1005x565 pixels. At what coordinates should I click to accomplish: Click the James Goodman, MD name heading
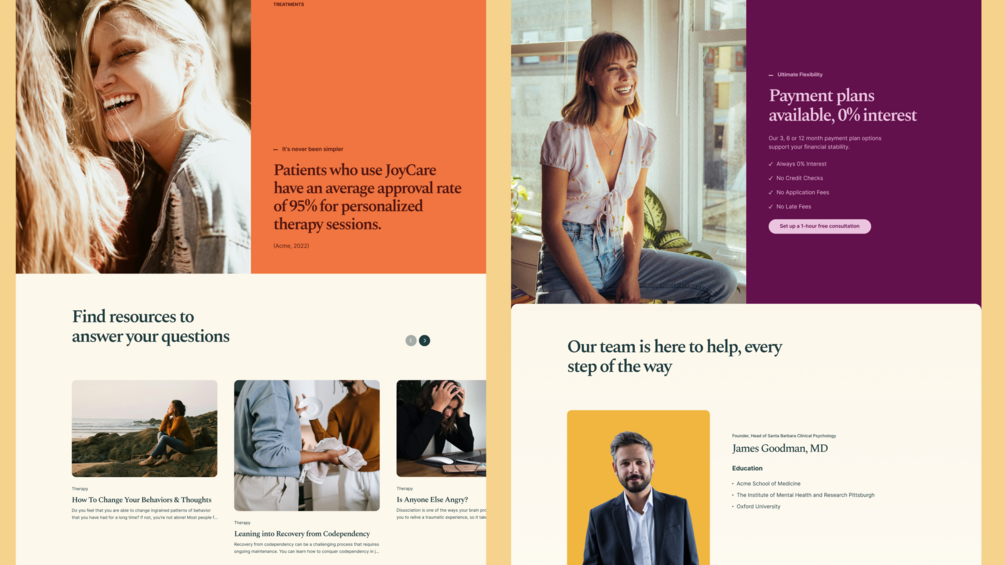(x=780, y=448)
